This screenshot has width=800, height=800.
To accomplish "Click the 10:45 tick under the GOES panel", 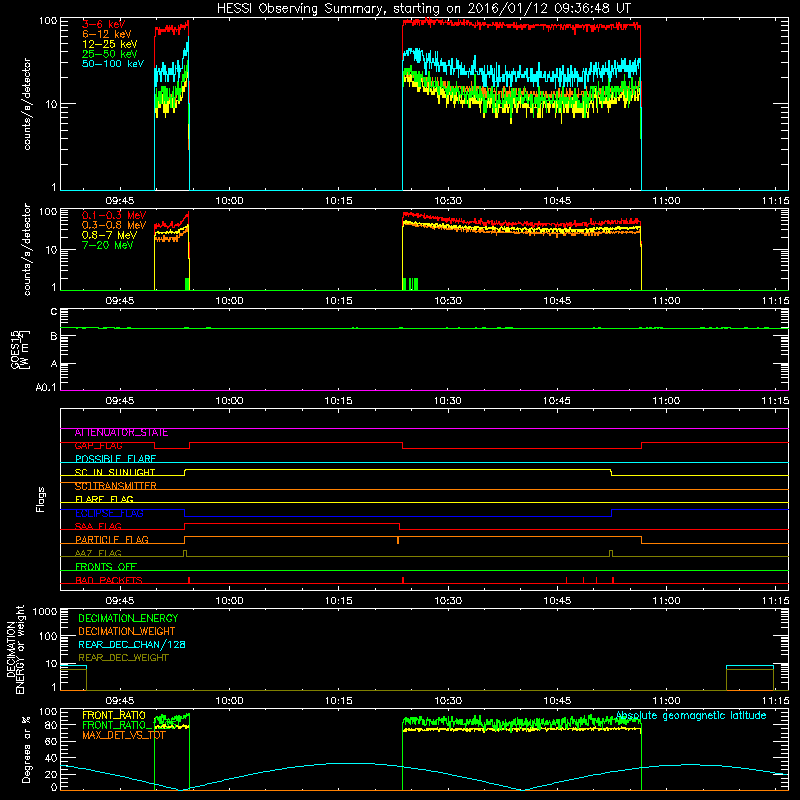I will [557, 401].
